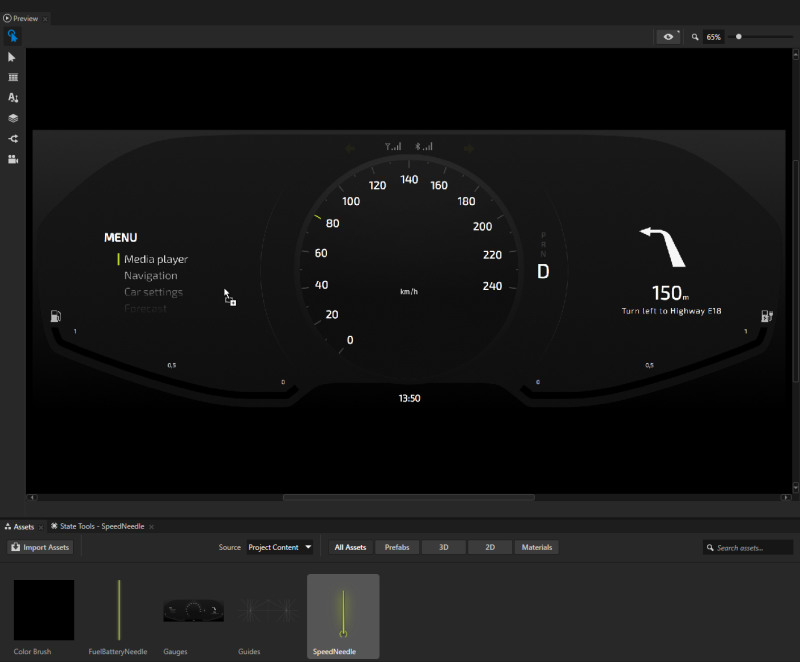Show the Prefabs assets filter

tap(397, 547)
